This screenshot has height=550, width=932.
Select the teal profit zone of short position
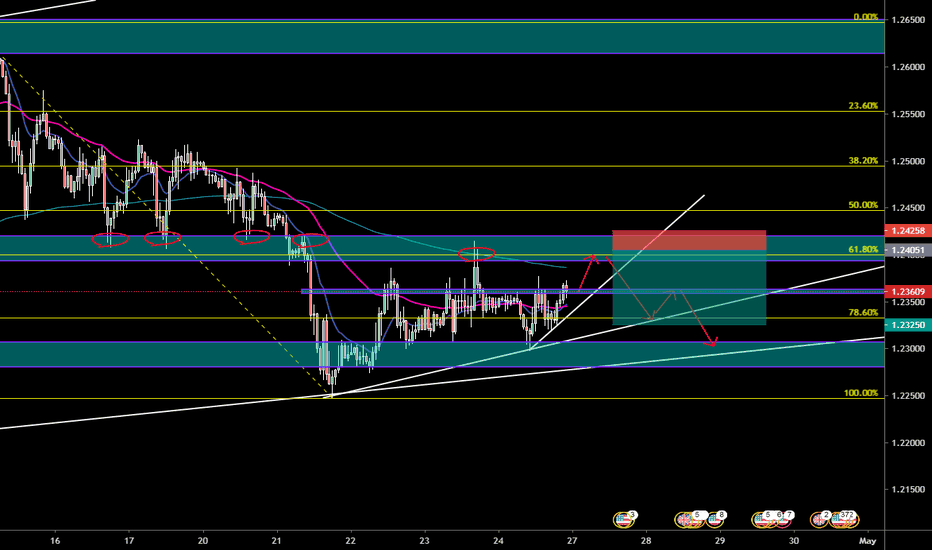coord(689,288)
